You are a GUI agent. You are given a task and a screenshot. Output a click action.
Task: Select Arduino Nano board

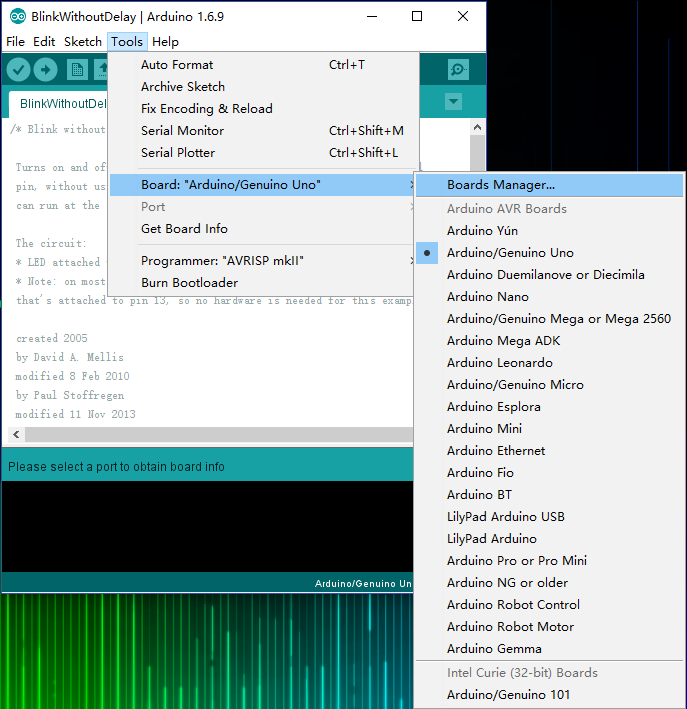pyautogui.click(x=549, y=297)
